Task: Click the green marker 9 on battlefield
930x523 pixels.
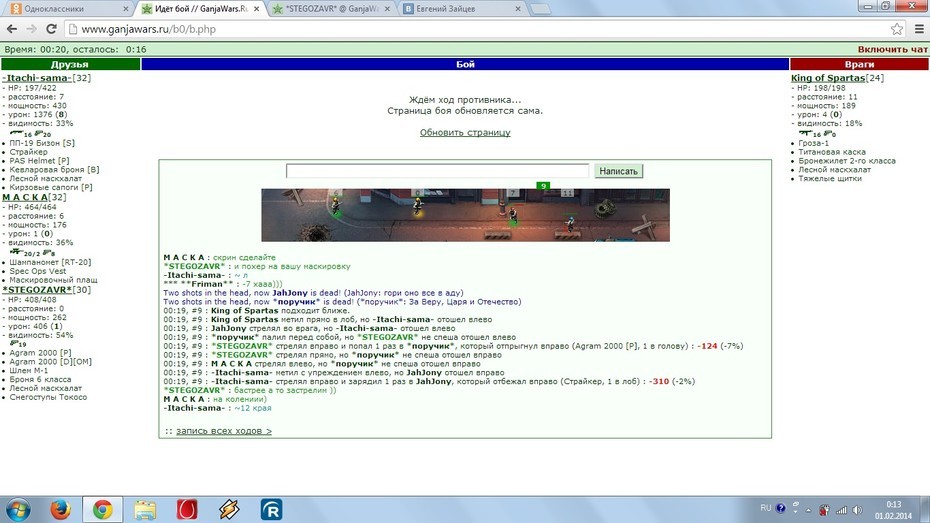Action: tap(543, 186)
